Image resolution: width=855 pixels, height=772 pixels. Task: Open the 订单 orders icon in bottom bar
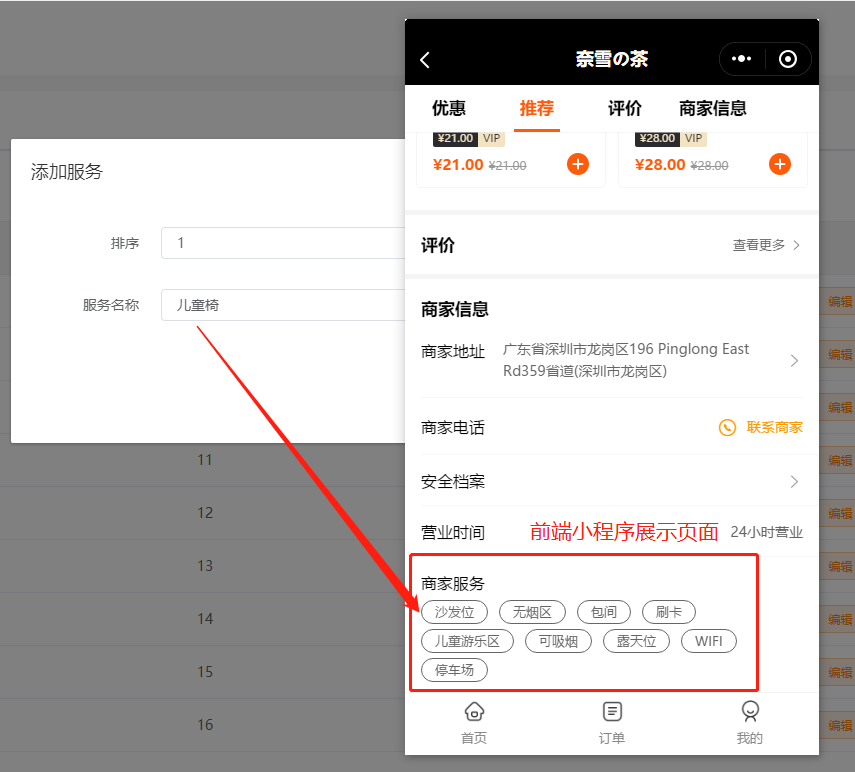pos(612,711)
